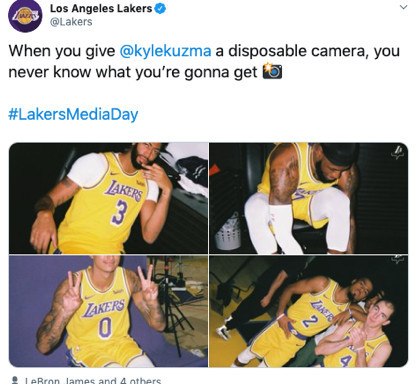Screen dimensions: 417x387
Task: Open the @Lakers handle
Action: pyautogui.click(x=71, y=22)
